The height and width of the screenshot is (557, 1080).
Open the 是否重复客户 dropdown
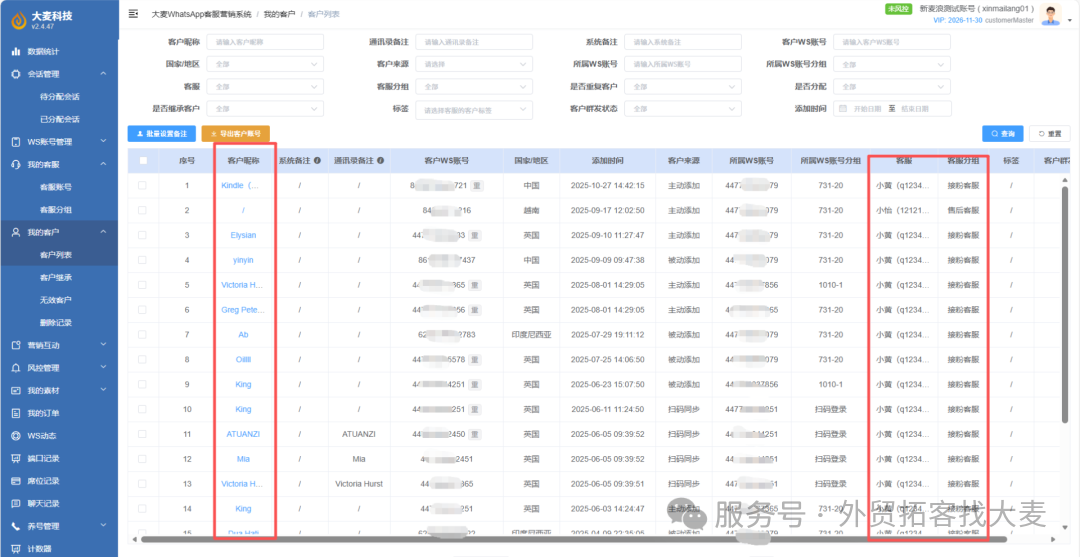pos(683,87)
